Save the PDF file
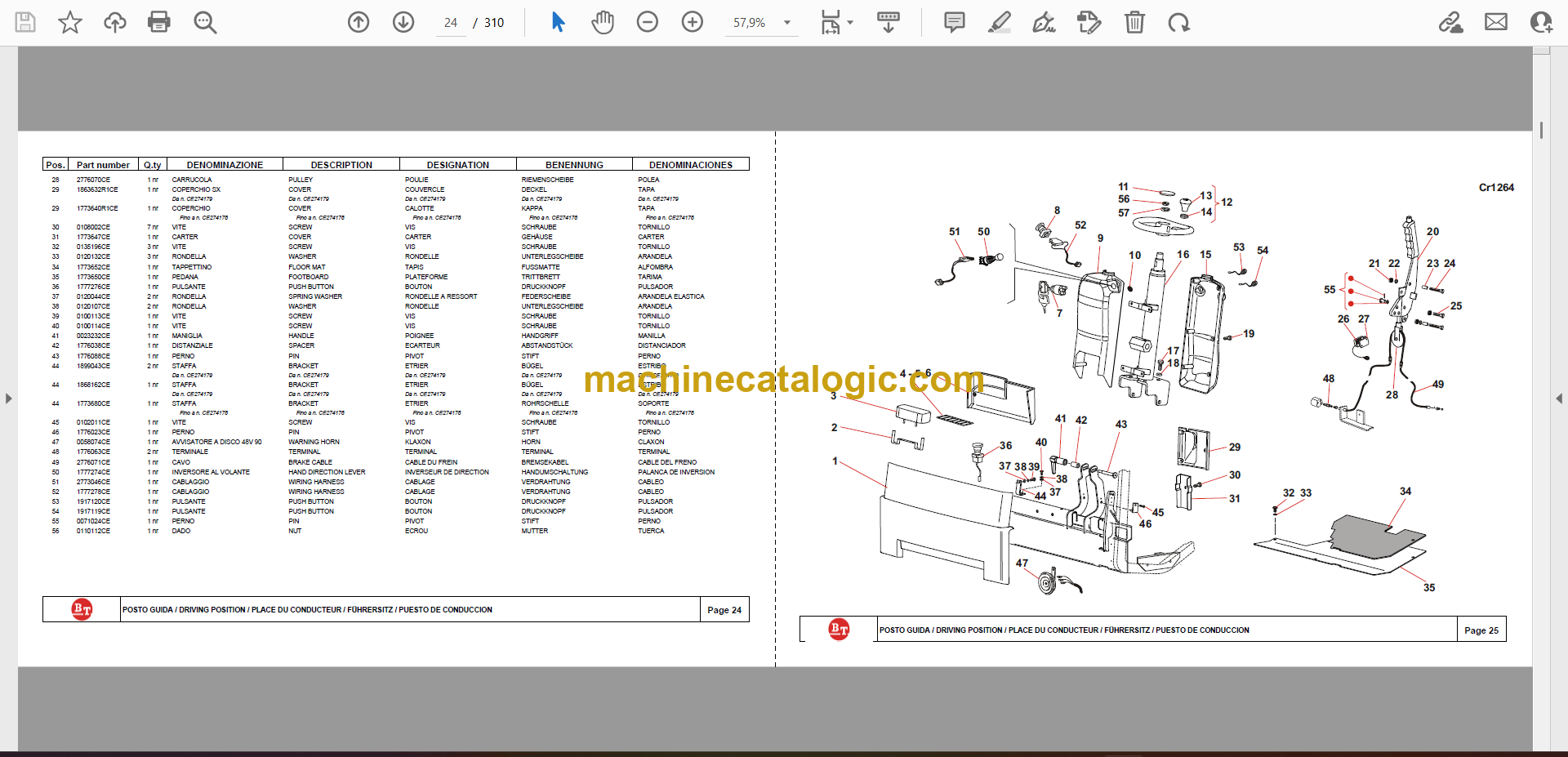Screen dimensions: 1568x757 tap(25, 22)
